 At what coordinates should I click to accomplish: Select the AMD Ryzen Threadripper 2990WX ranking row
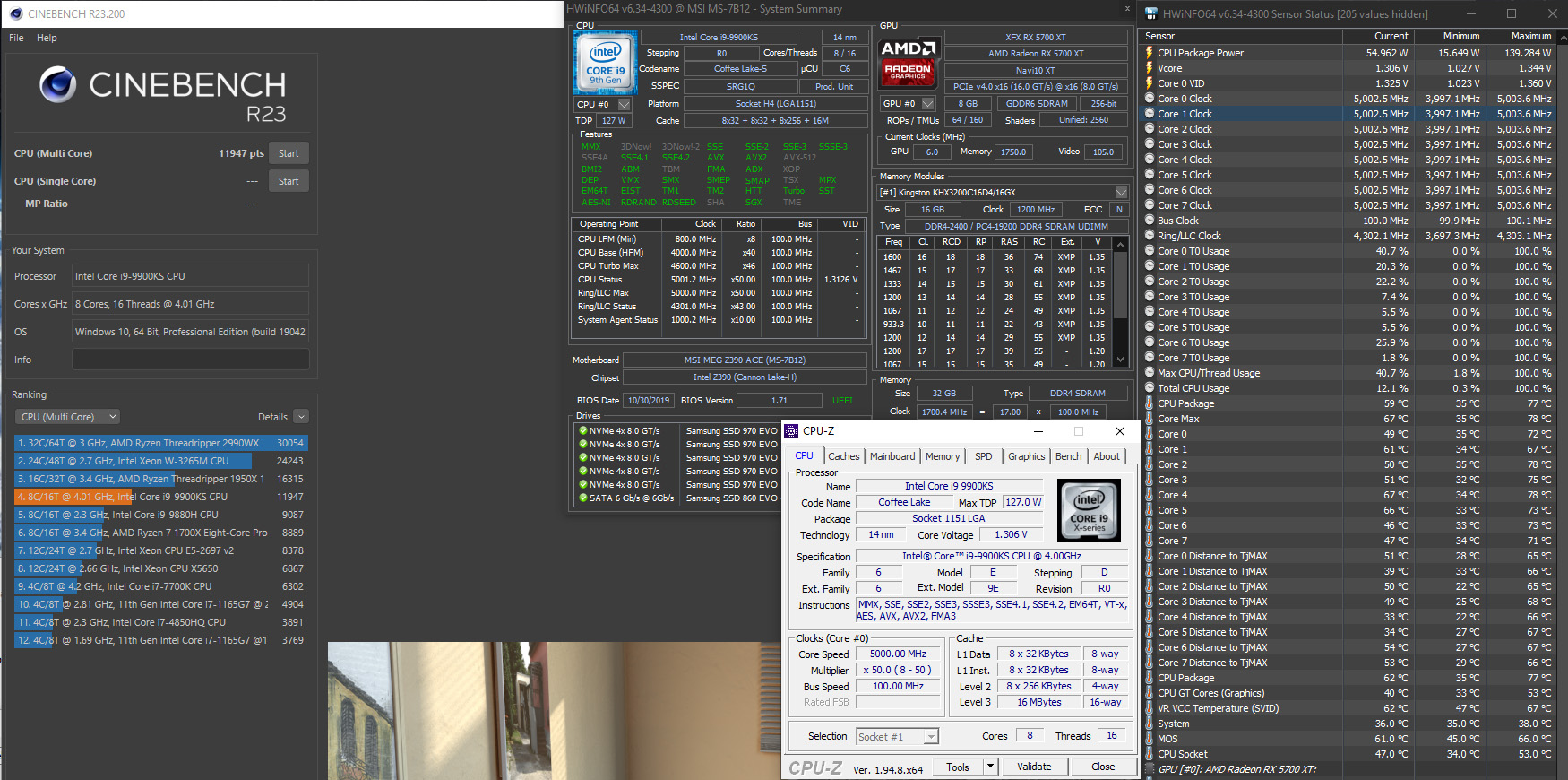coord(161,443)
